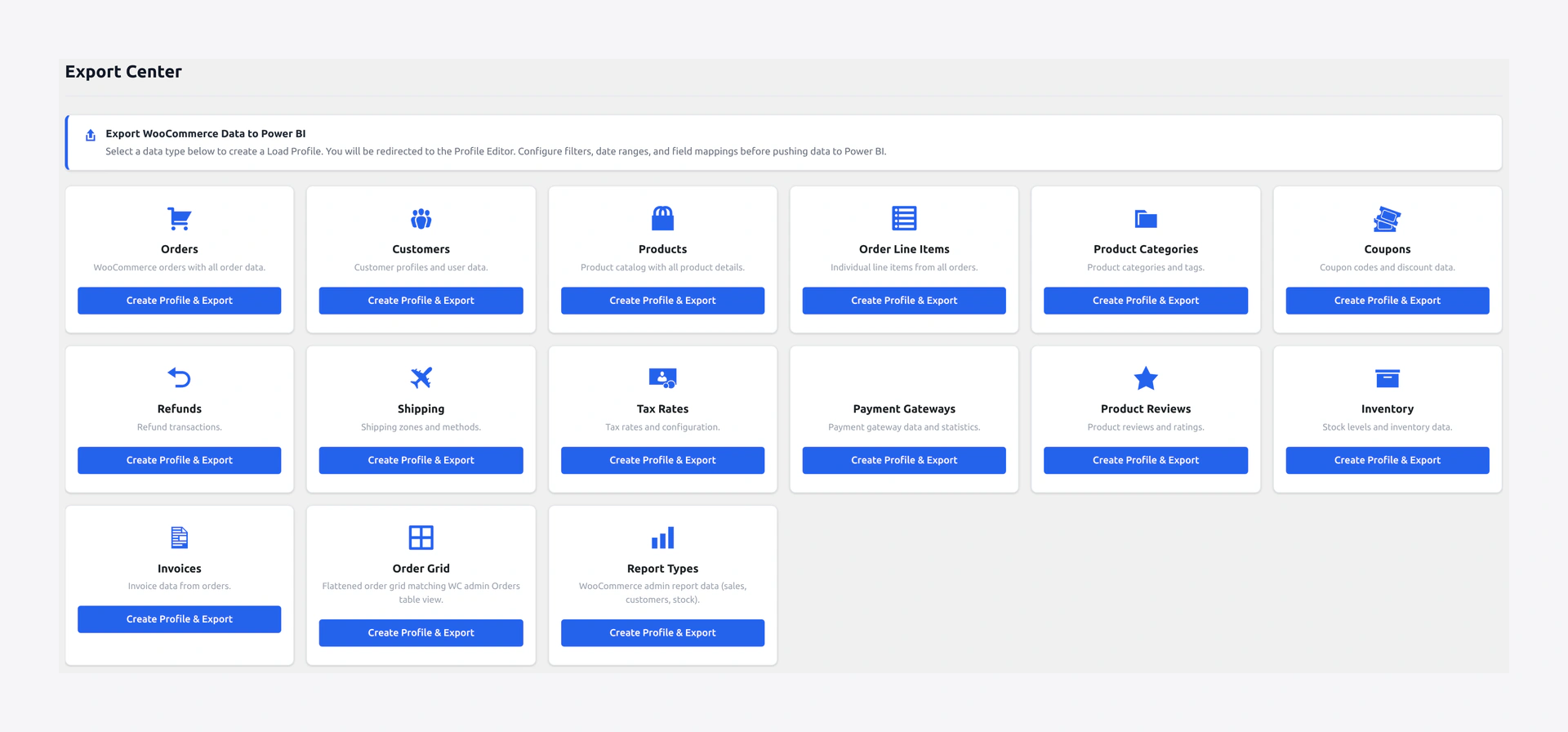Click 'Coupon codes and discount data.' description

point(1387,267)
